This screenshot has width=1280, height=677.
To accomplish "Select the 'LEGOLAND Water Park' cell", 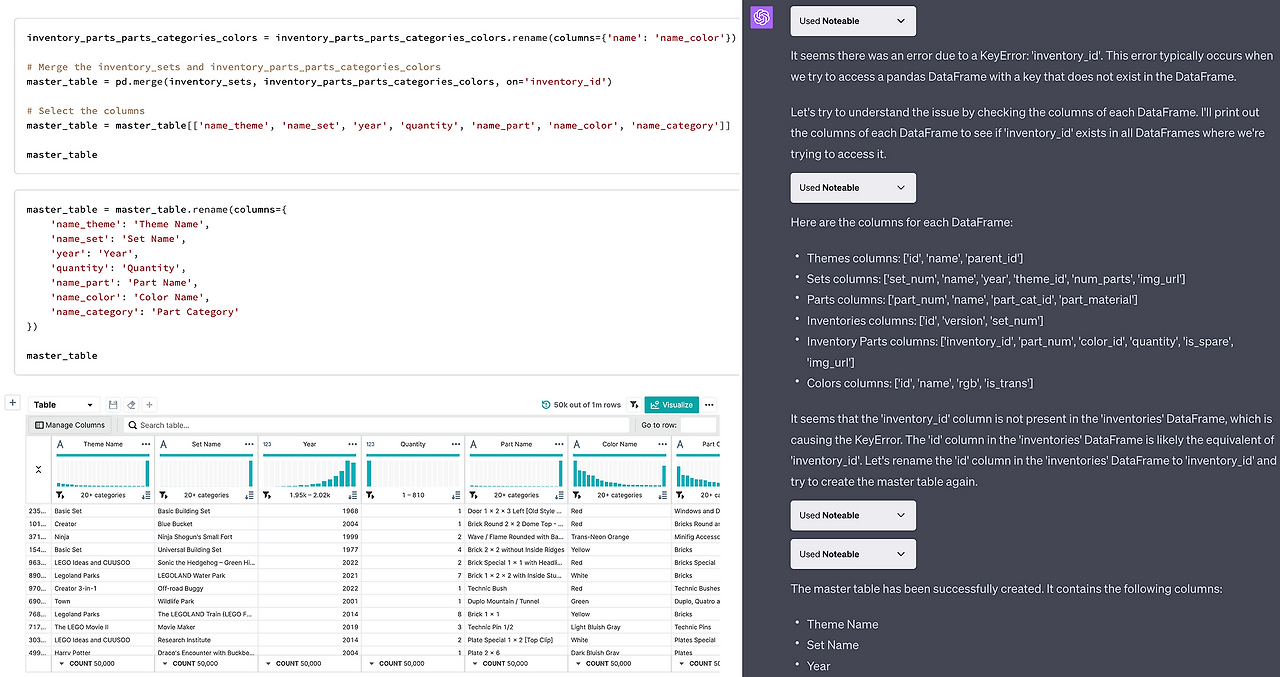I will pos(206,576).
